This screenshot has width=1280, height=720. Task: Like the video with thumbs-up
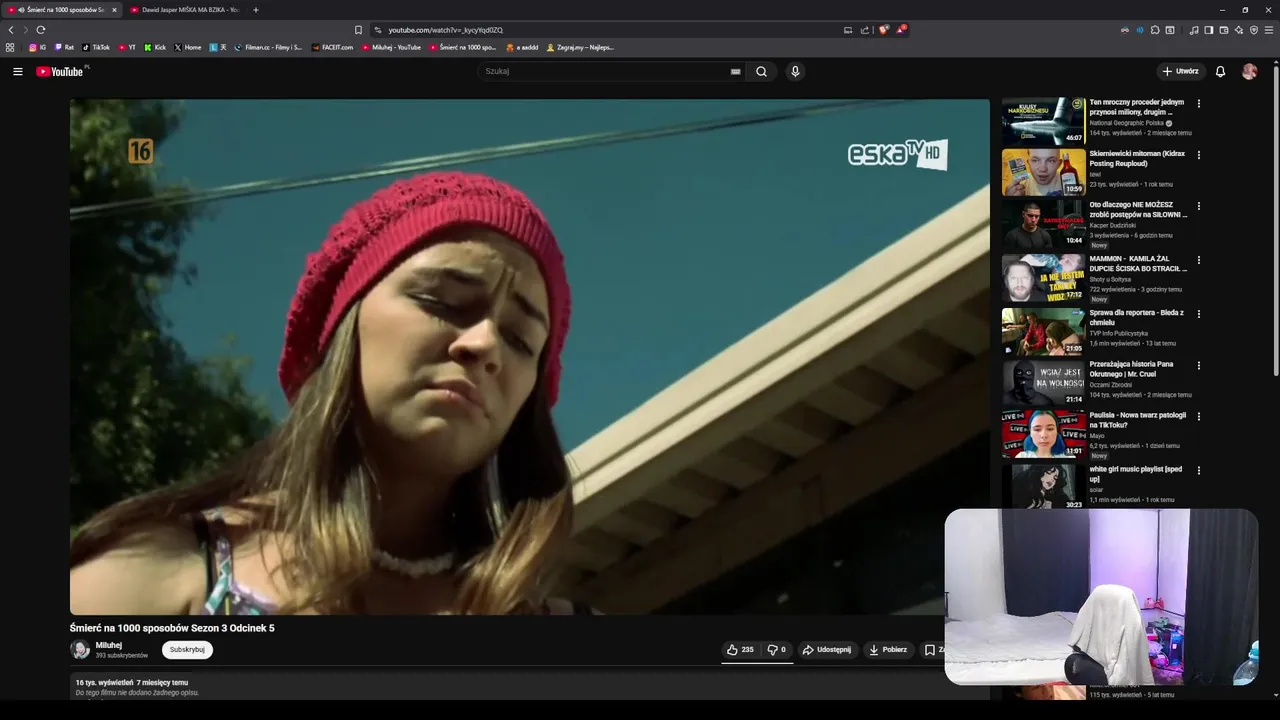coord(740,649)
